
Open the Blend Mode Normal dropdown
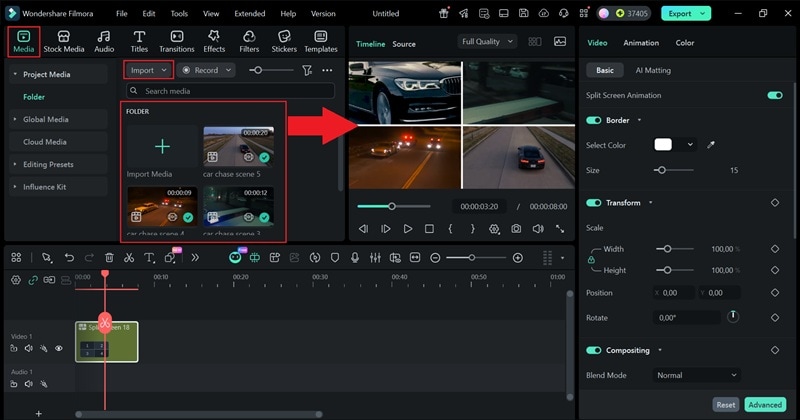coord(696,375)
